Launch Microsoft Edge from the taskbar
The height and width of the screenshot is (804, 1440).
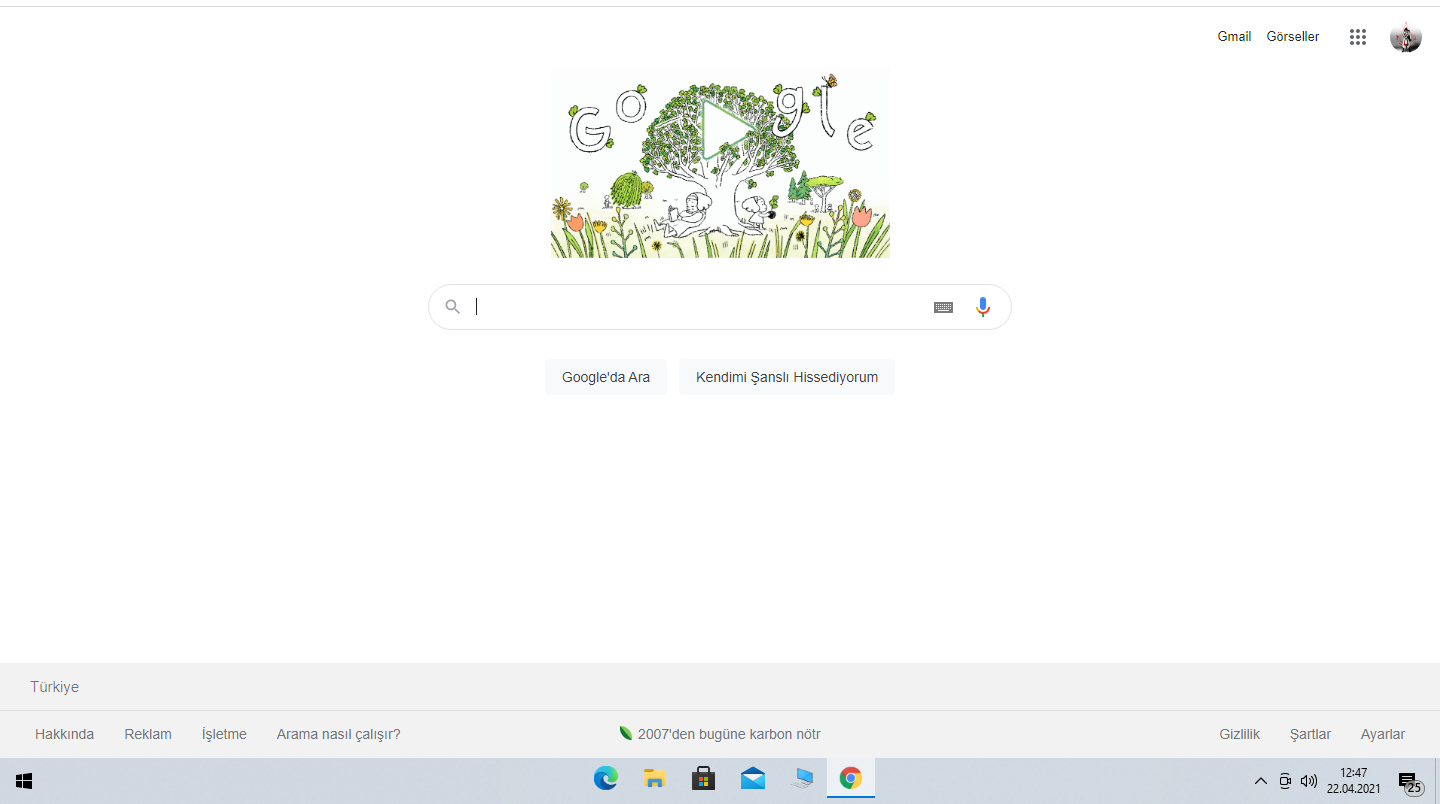(605, 779)
